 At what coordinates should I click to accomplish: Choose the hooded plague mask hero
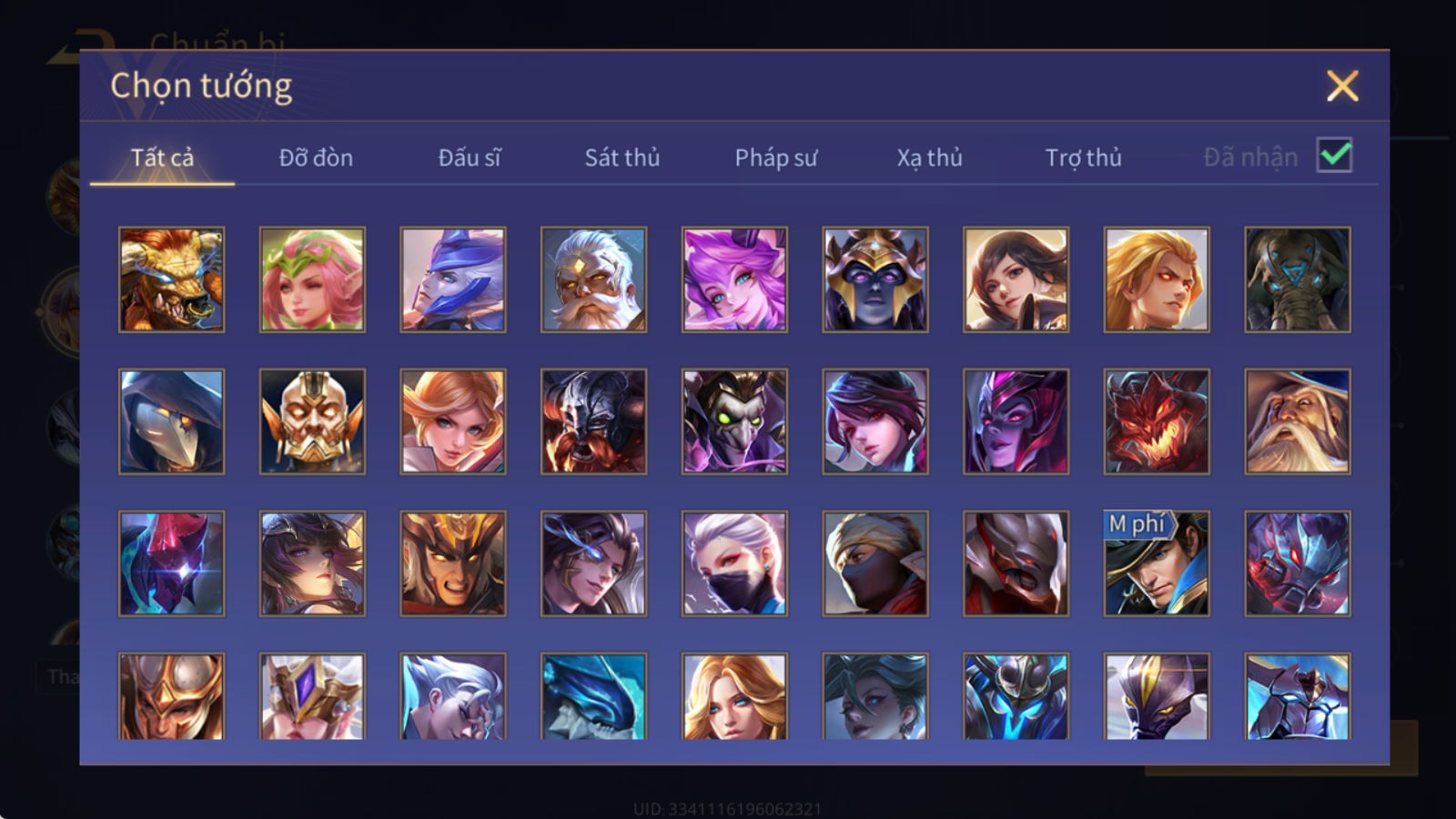click(171, 421)
